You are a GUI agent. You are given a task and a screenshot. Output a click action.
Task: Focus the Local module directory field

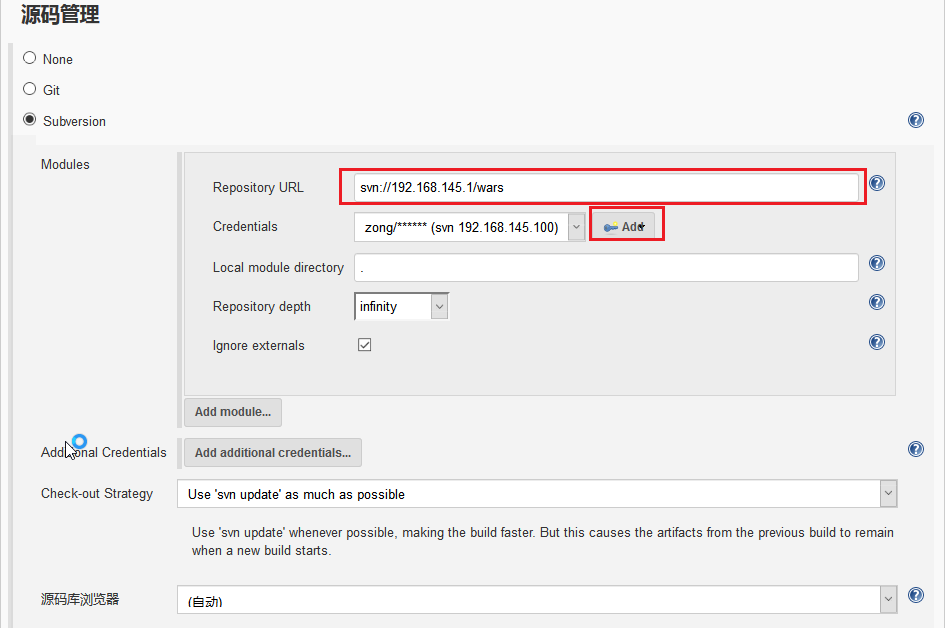coord(606,268)
